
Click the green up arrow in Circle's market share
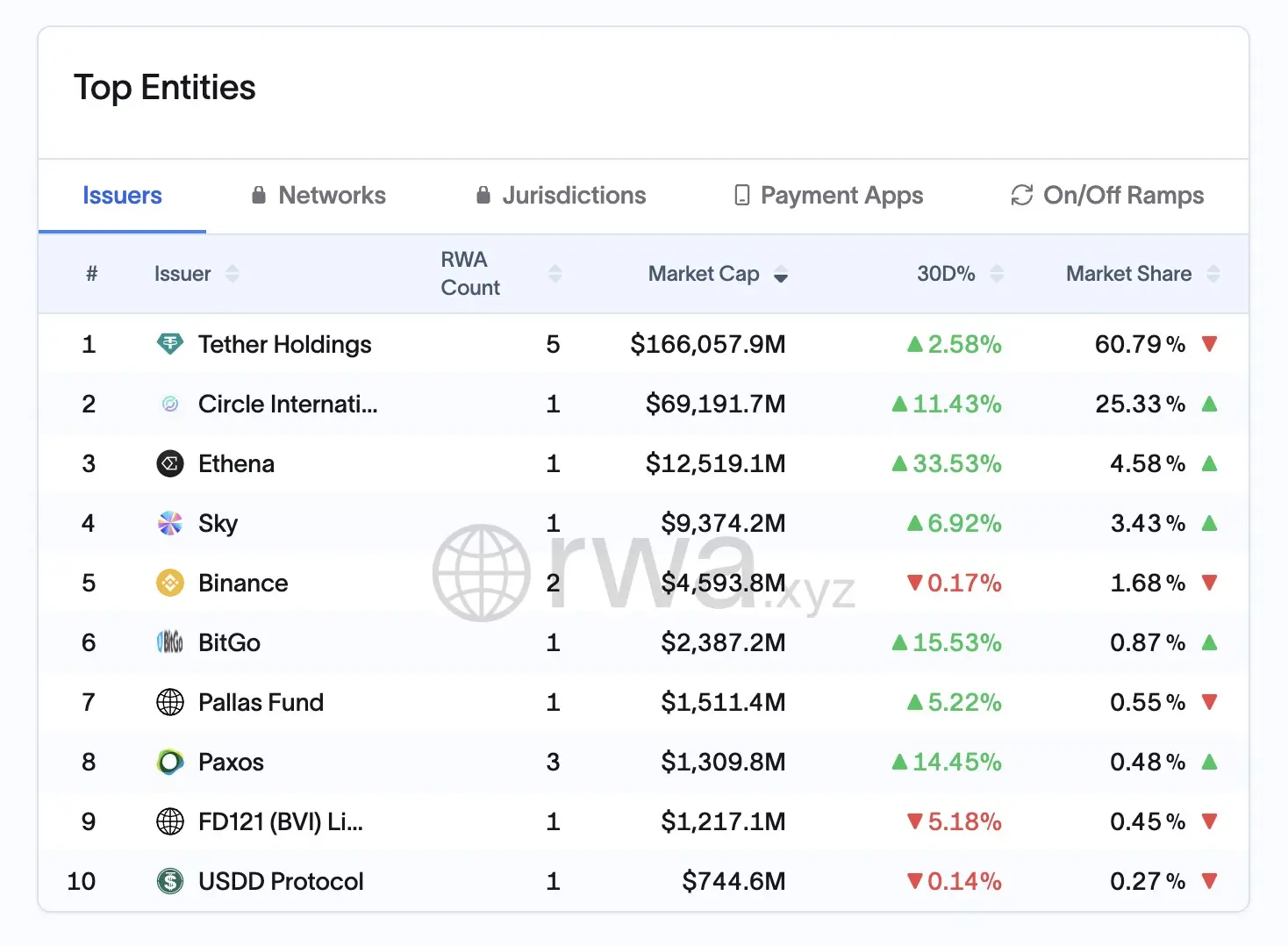pyautogui.click(x=1210, y=404)
